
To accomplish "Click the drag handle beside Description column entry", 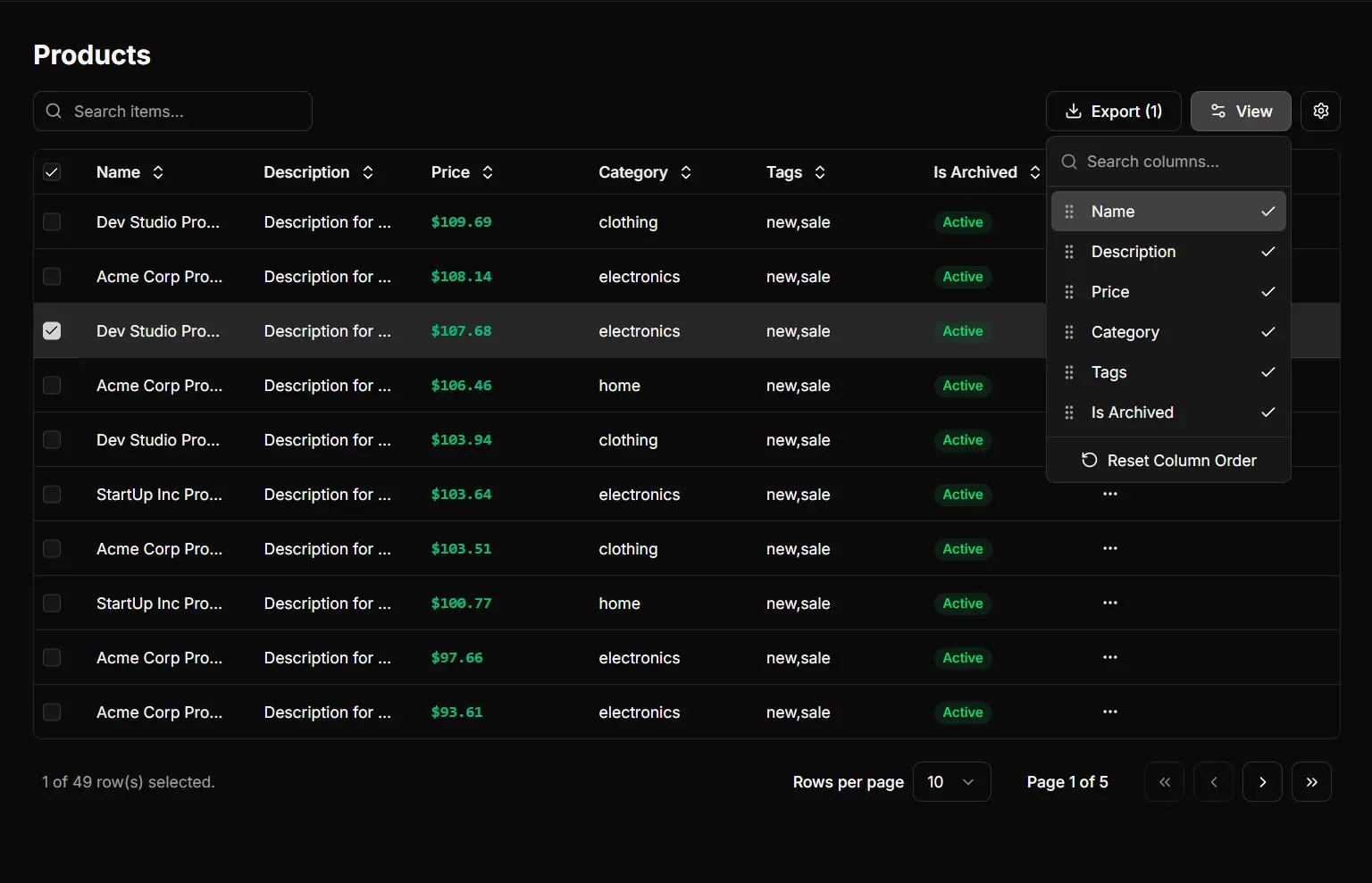I will coord(1068,251).
